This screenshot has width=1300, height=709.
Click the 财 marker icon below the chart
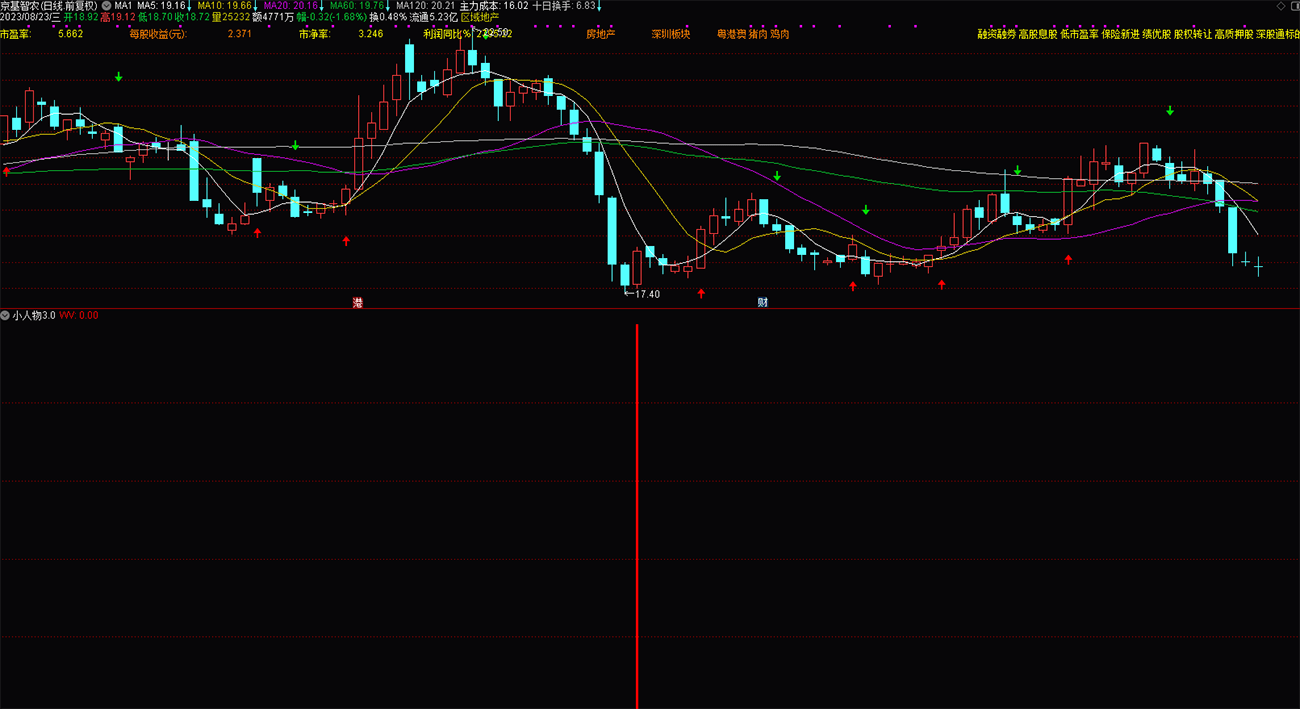[763, 302]
